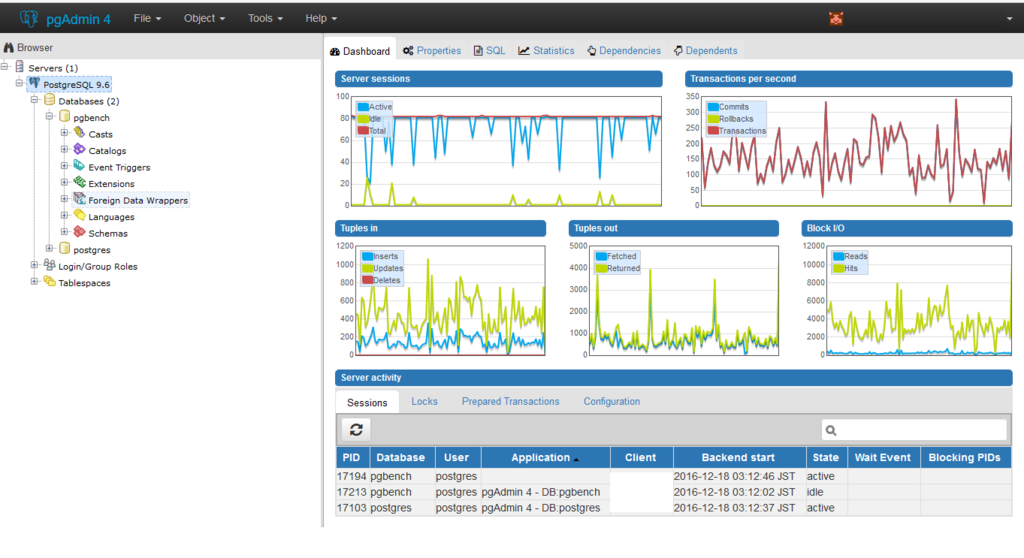Click the magnifier icon in the search box
This screenshot has height=558, width=1024.
click(x=831, y=430)
